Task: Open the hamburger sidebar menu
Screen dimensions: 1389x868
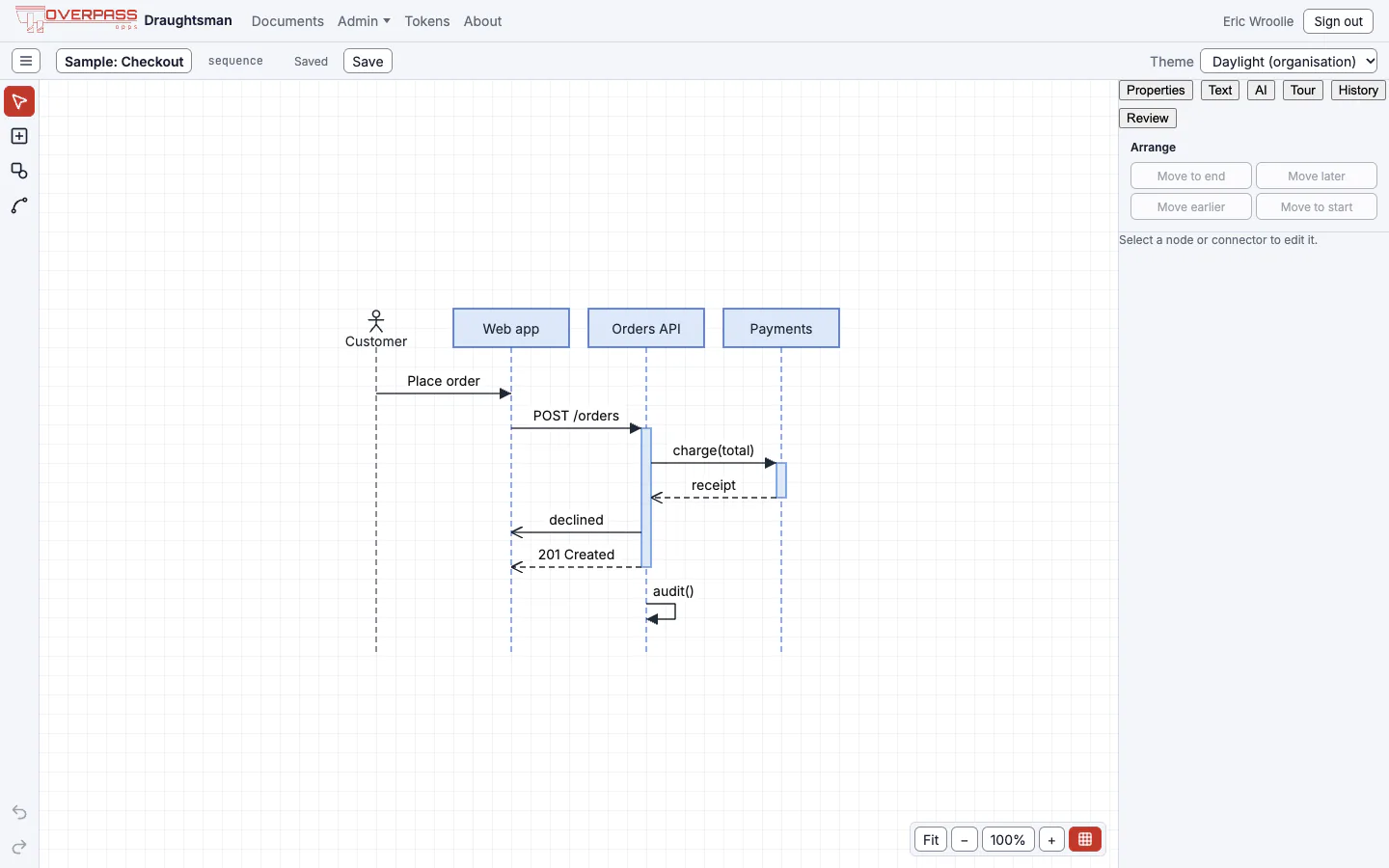Action: click(x=26, y=61)
